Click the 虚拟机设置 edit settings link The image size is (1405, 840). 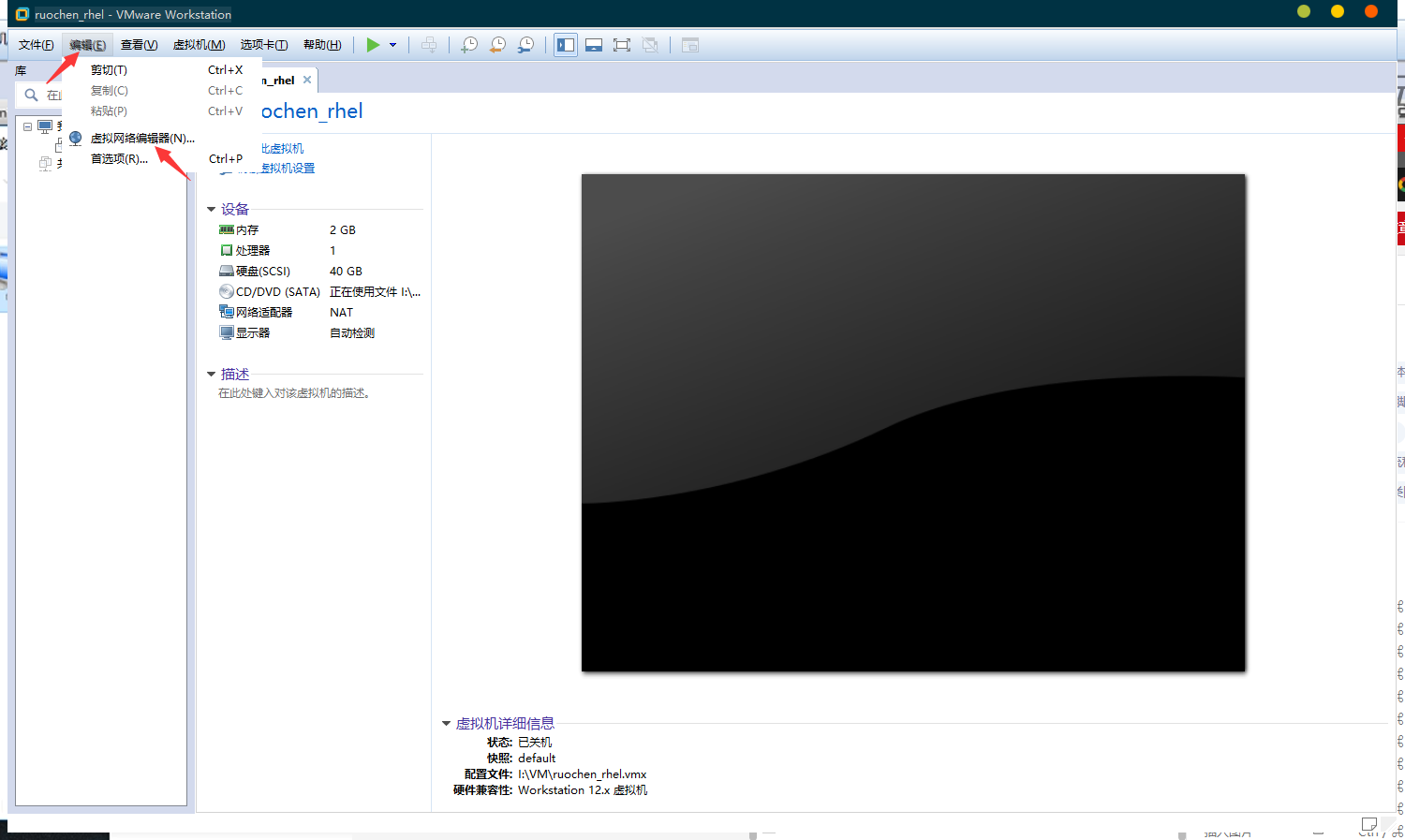288,169
